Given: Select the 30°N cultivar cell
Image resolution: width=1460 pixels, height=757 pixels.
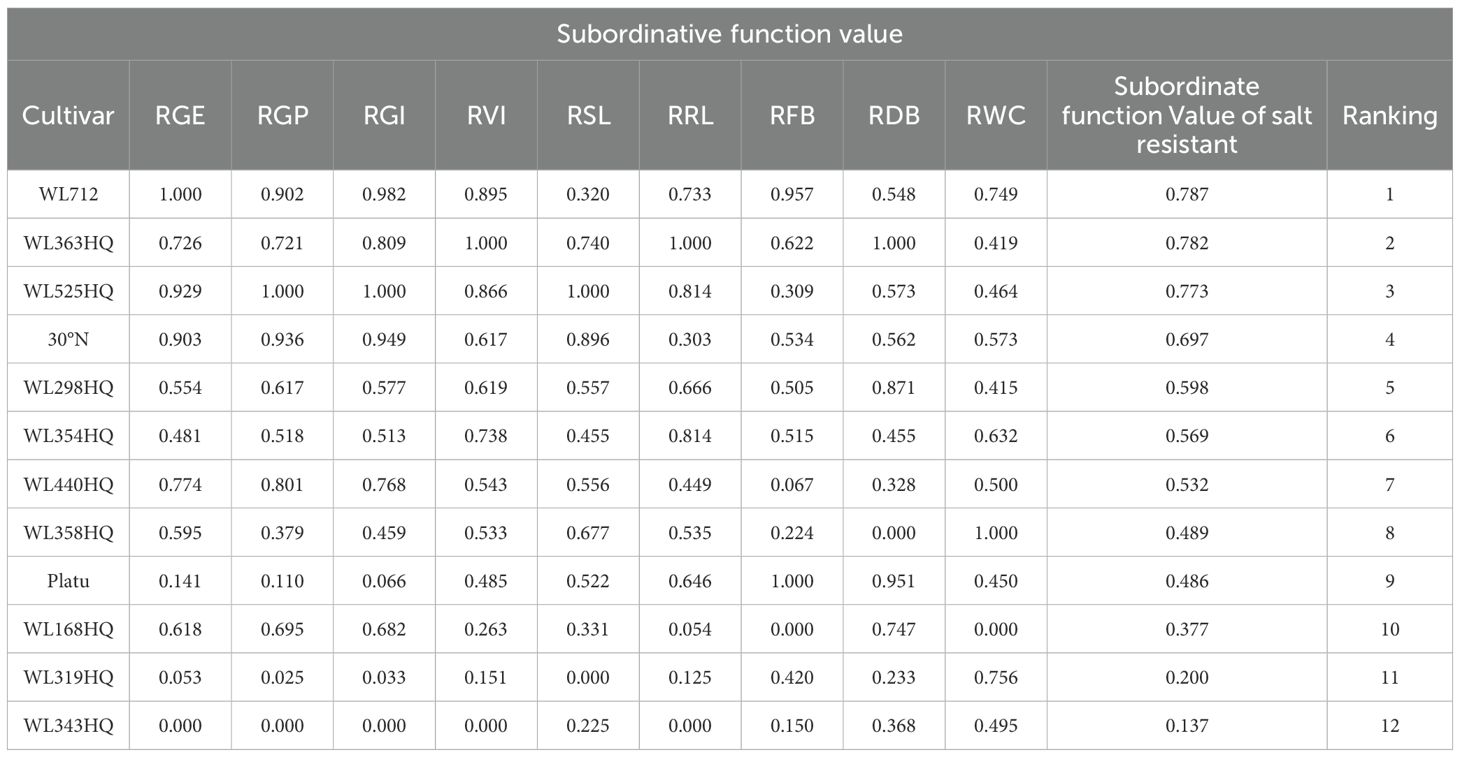Looking at the screenshot, I should tap(68, 340).
